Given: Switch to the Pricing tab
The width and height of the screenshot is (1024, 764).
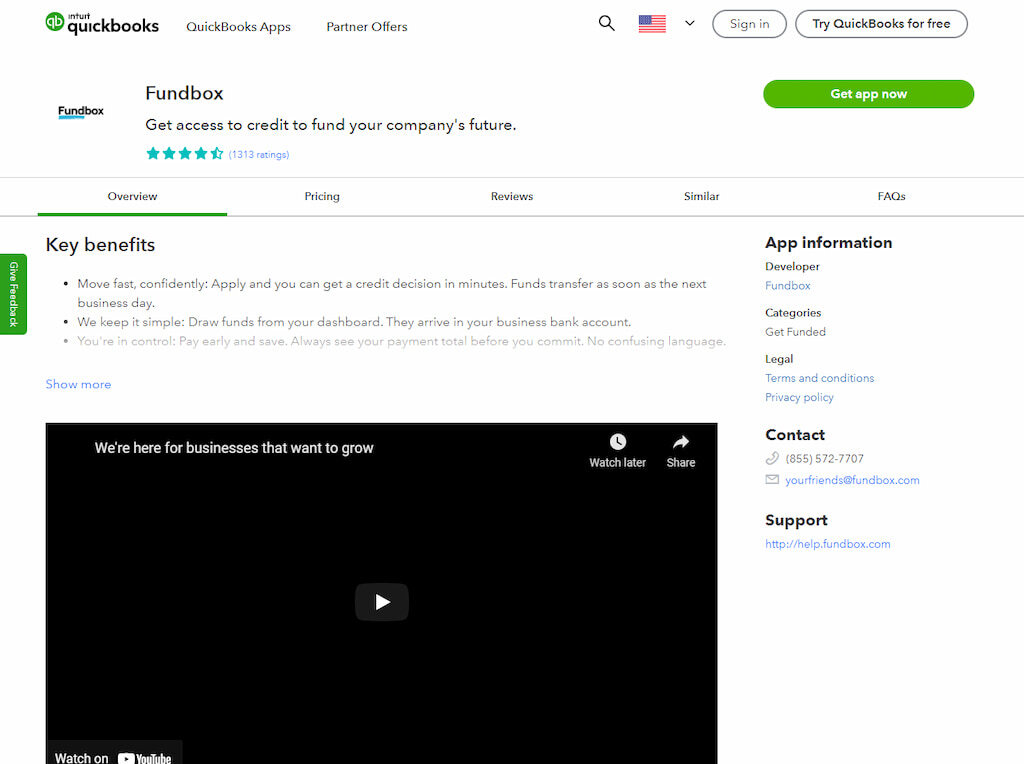Looking at the screenshot, I should click(322, 197).
